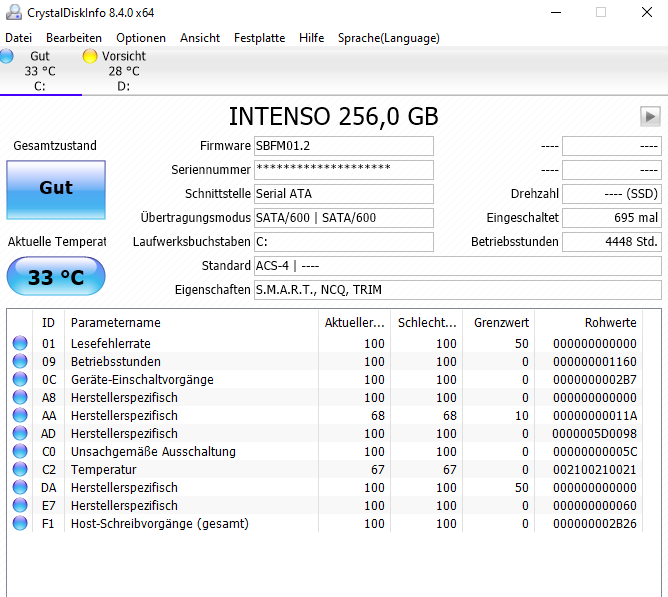The image size is (668, 597).
Task: Click the Standard field ACS-4
Action: click(x=458, y=265)
